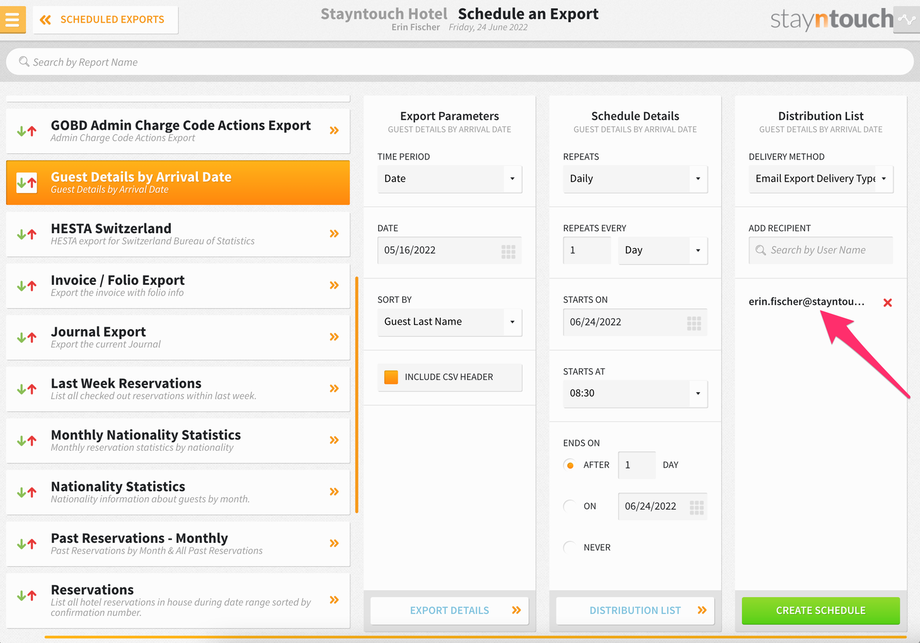Open Past Reservations - Monthly

coord(178,544)
